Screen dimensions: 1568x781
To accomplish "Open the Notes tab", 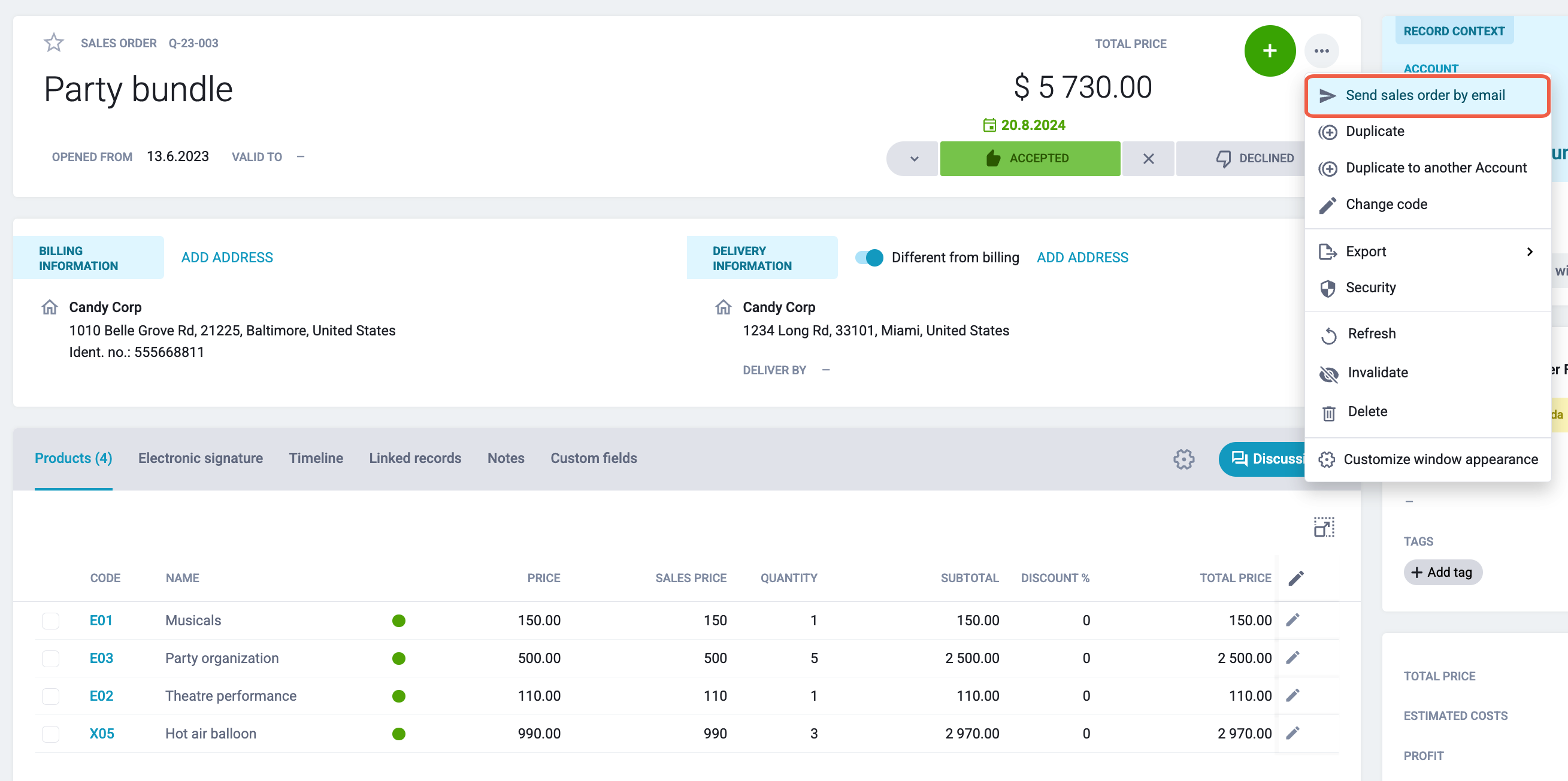I will tap(506, 458).
